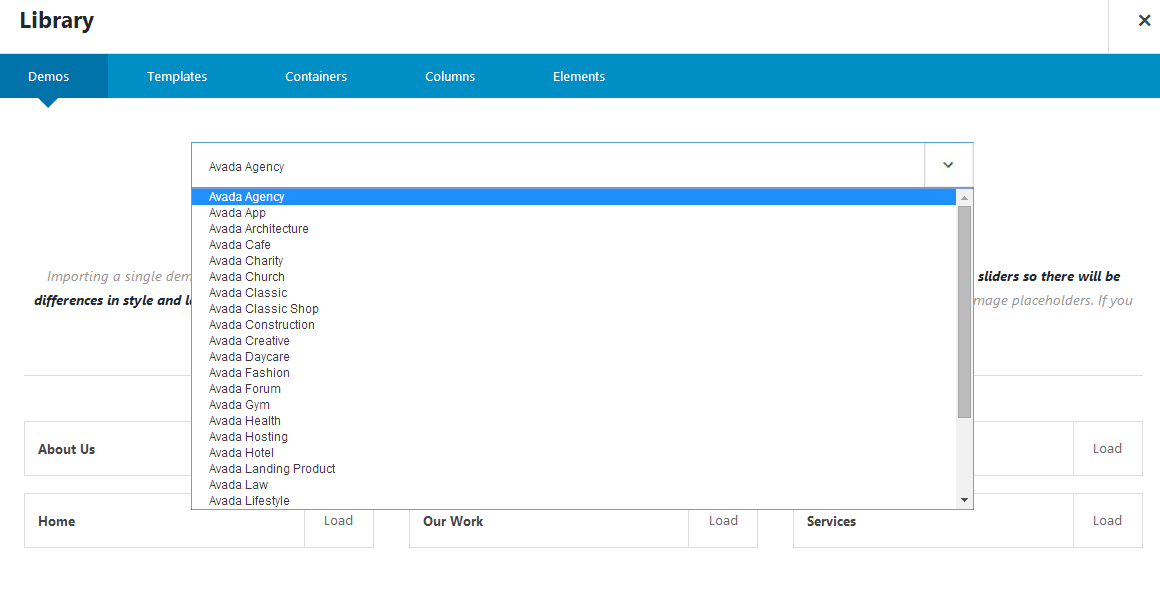Pick Avada Hosting from the dropdown
The width and height of the screenshot is (1160, 600).
point(574,437)
